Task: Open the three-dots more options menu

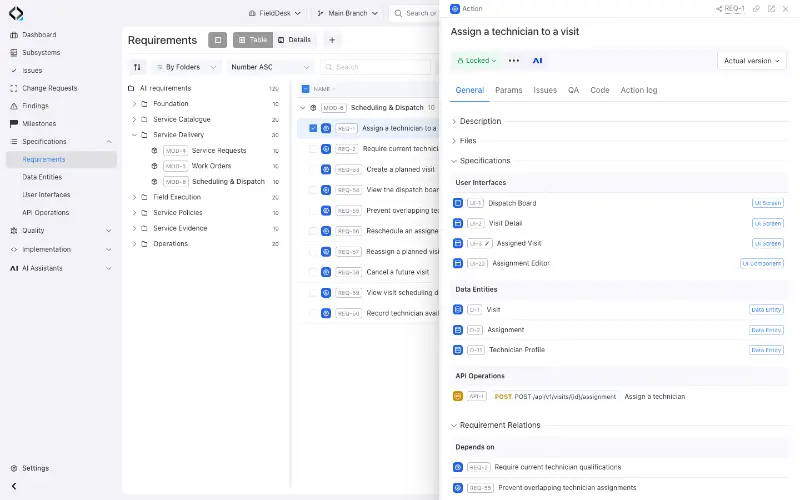Action: (514, 61)
